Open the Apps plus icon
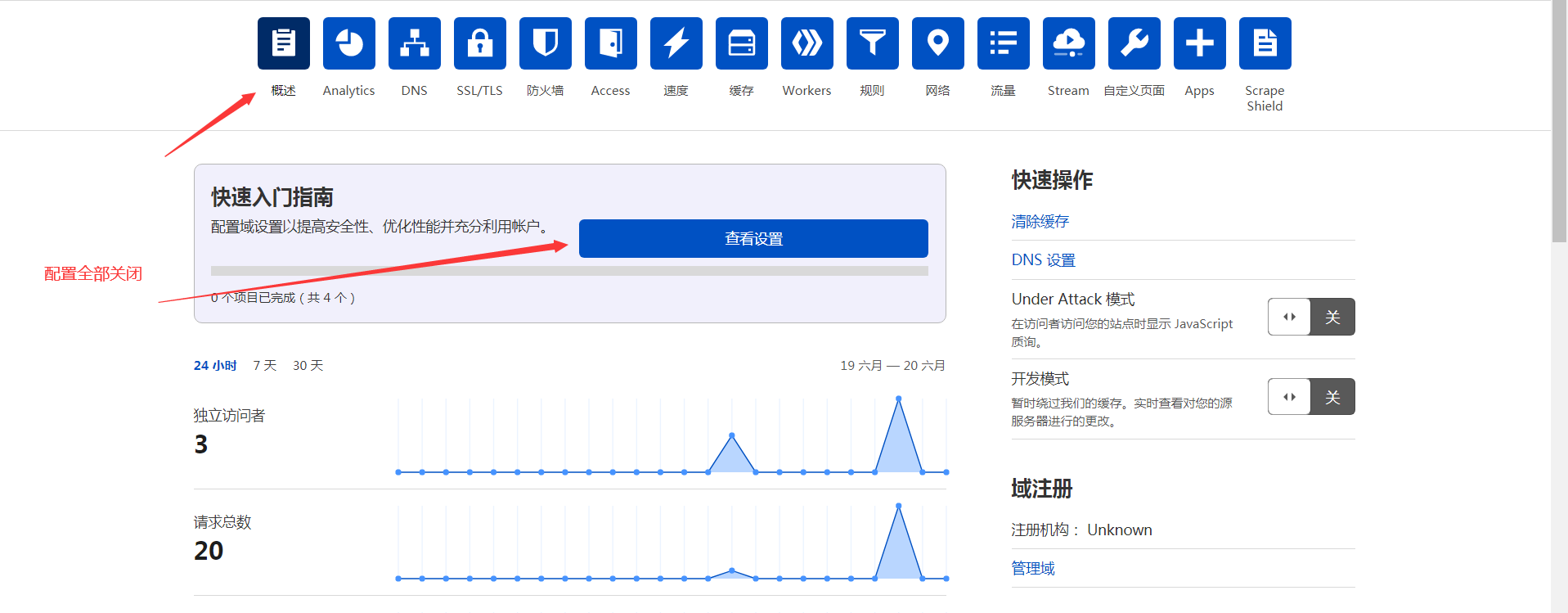 point(1200,43)
